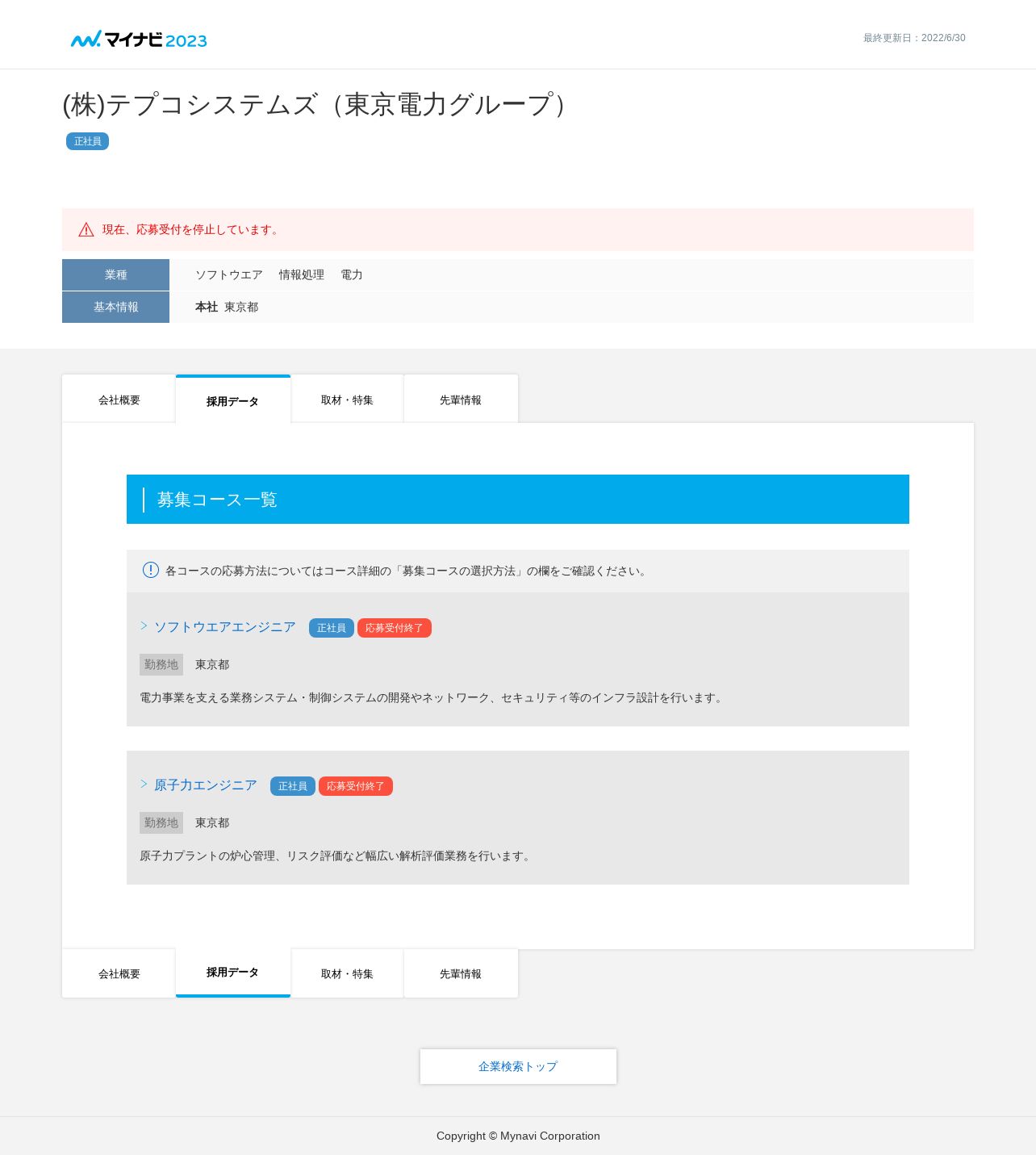The width and height of the screenshot is (1036, 1155).
Task: Open the top 取材・特集 tab
Action: [x=347, y=400]
